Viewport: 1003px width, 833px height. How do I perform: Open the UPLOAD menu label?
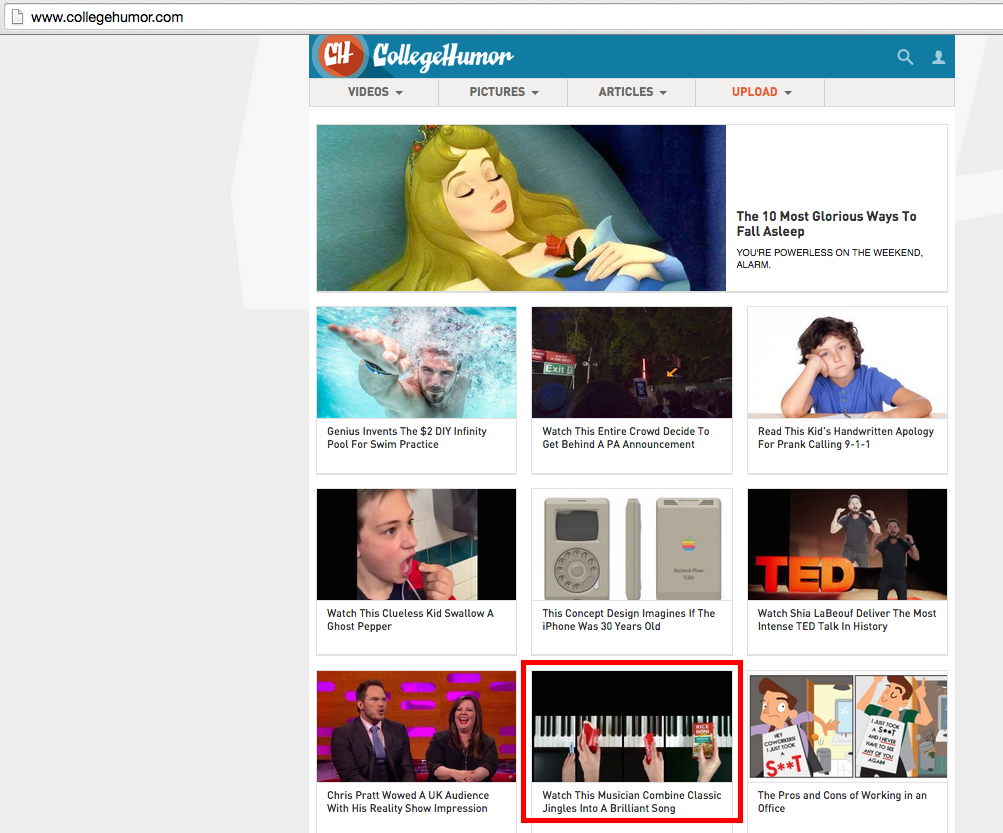coord(754,92)
